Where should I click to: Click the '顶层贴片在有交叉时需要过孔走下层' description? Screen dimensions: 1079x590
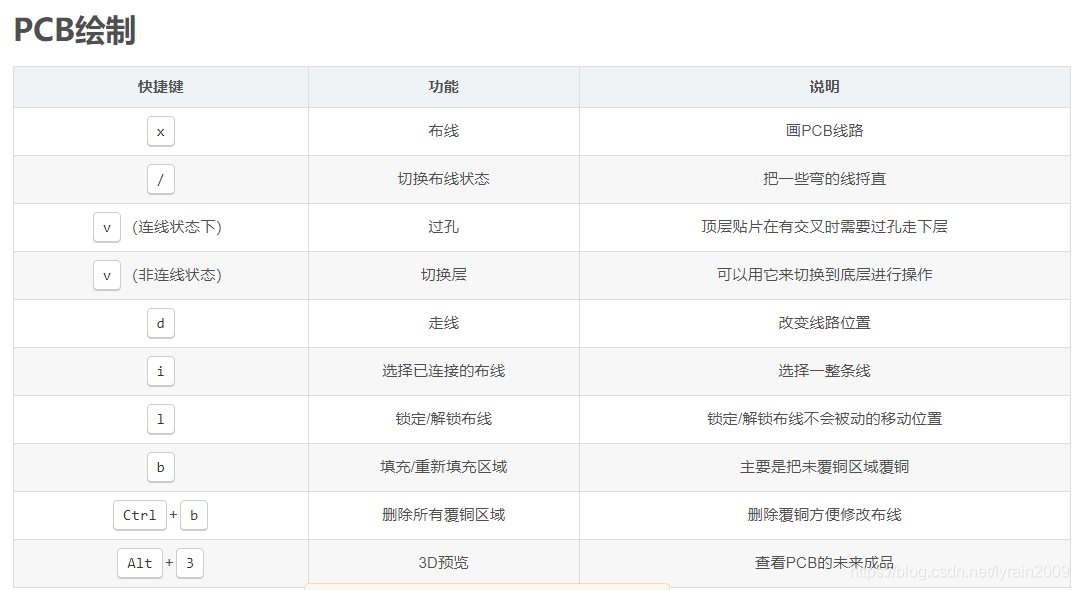pyautogui.click(x=824, y=227)
